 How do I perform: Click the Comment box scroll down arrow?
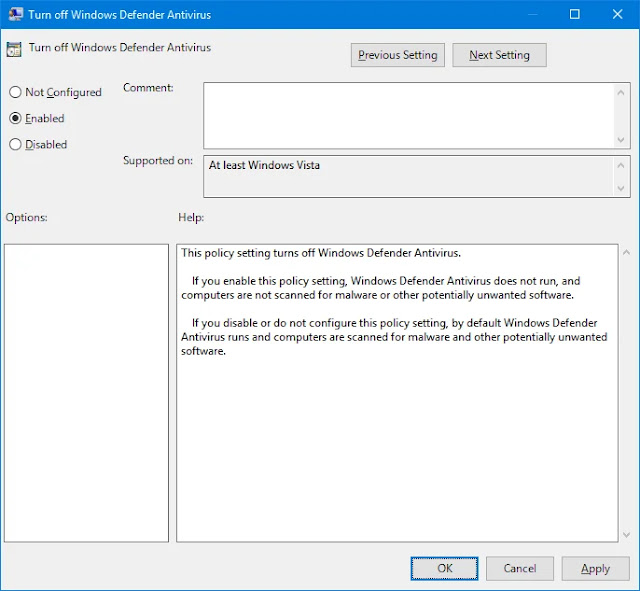[621, 140]
